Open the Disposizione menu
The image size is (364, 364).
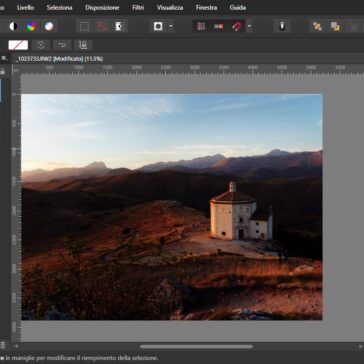[x=102, y=7]
